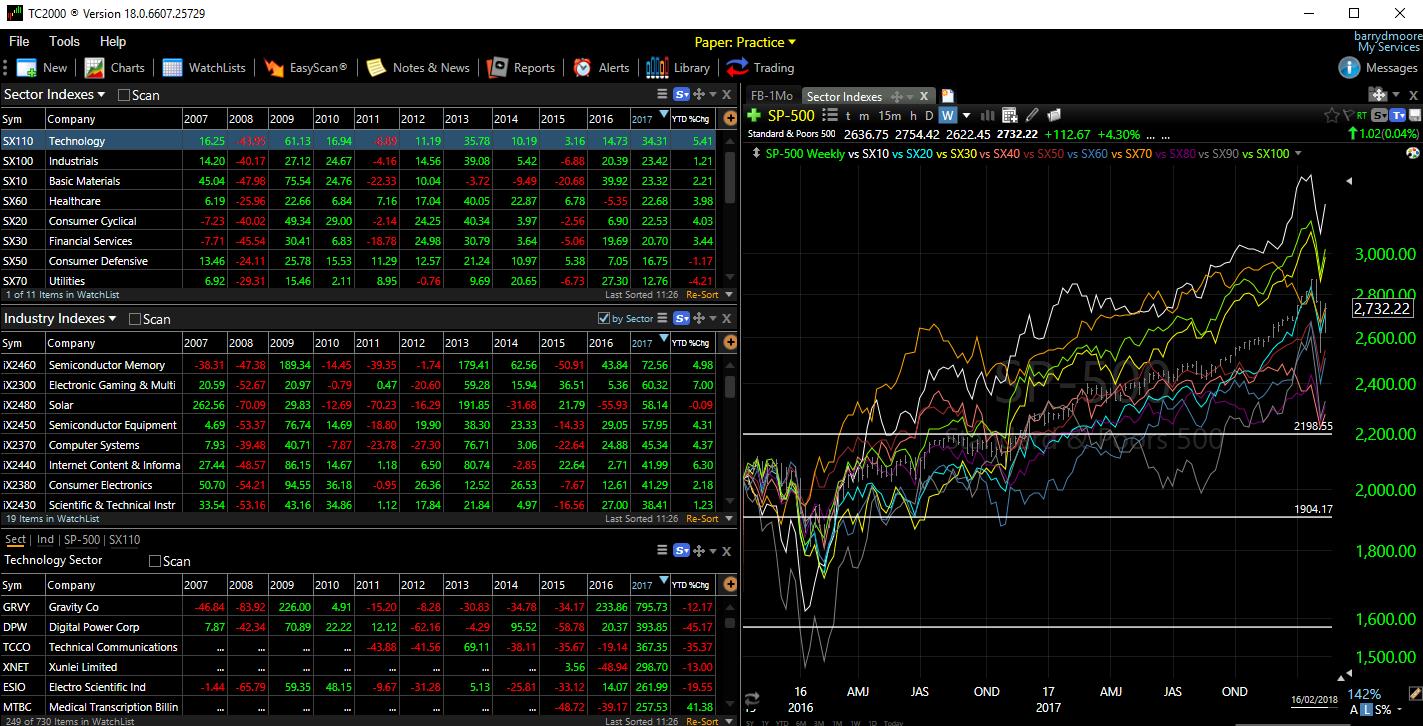Add column to Sector Indexes with orange plus

tap(730, 118)
